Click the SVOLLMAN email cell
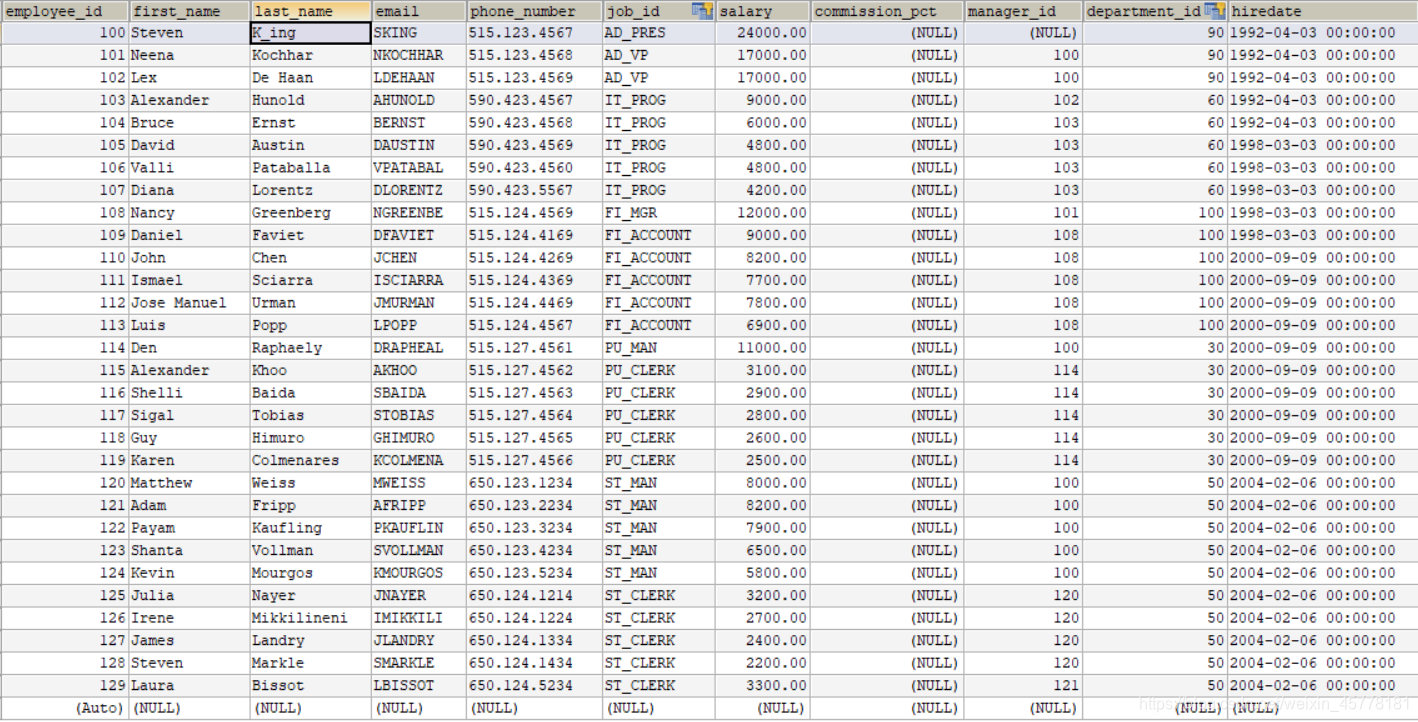1418x722 pixels. (419, 550)
